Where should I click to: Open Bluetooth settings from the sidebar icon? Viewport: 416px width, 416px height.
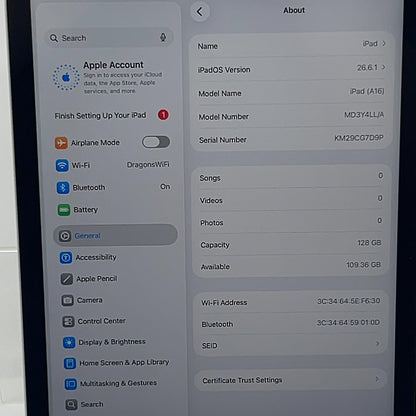click(63, 188)
